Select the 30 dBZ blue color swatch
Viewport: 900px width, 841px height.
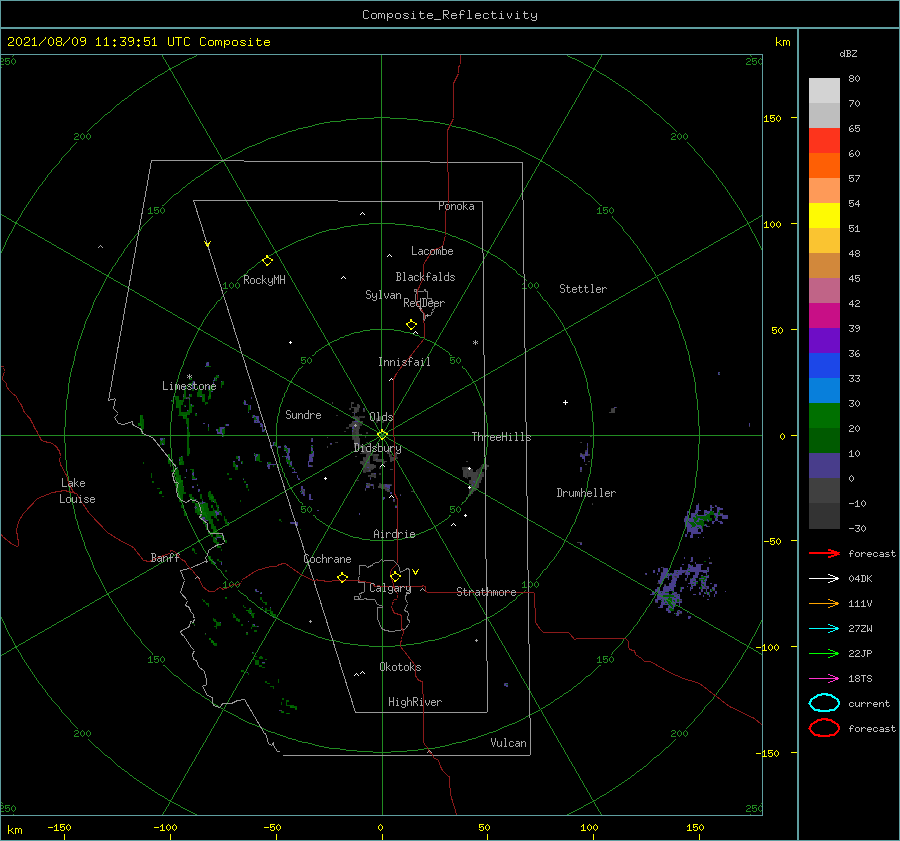click(824, 390)
